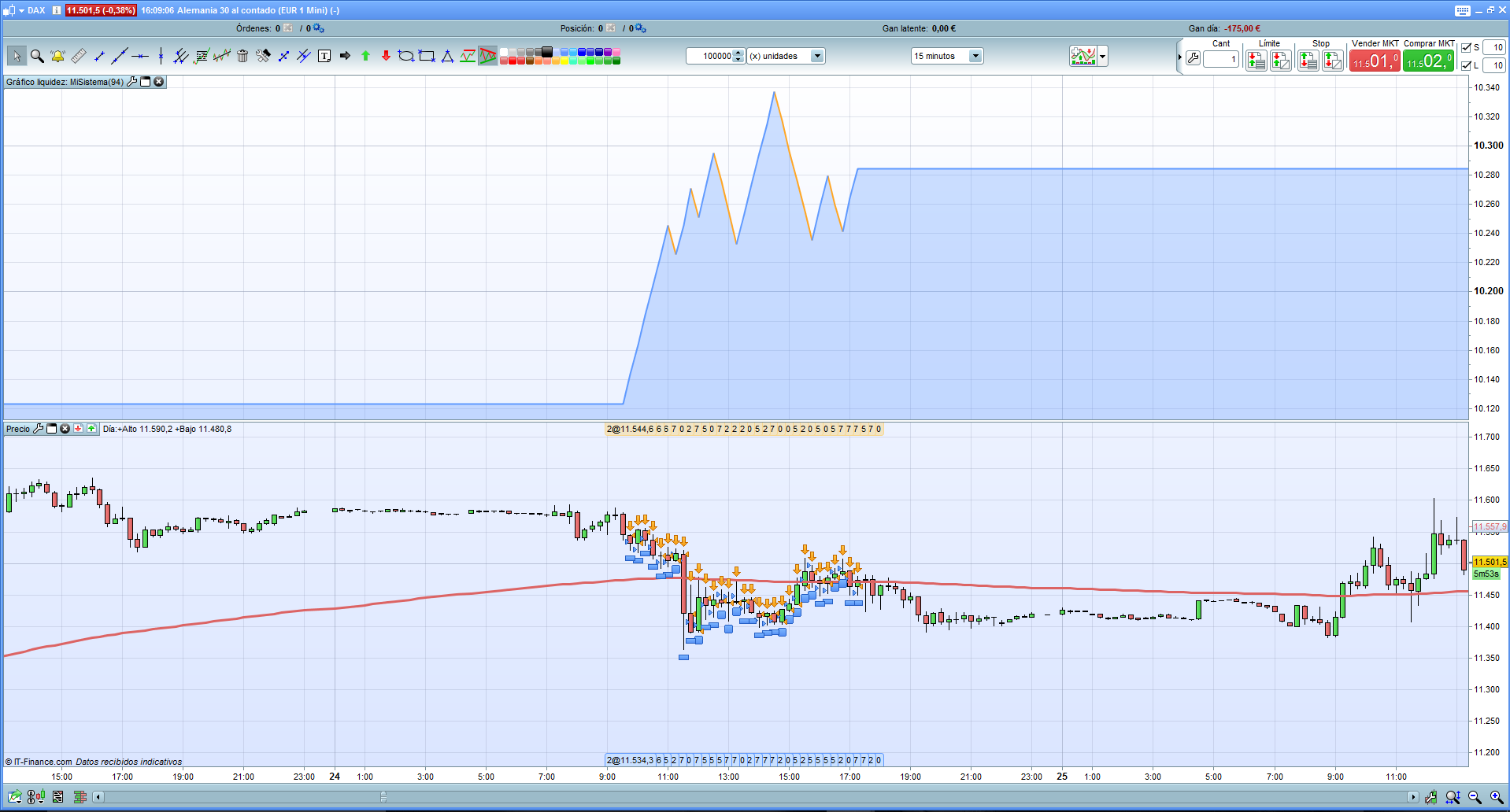This screenshot has height=812, width=1510.
Task: Open the unidades quantity type dropdown
Action: 817,56
